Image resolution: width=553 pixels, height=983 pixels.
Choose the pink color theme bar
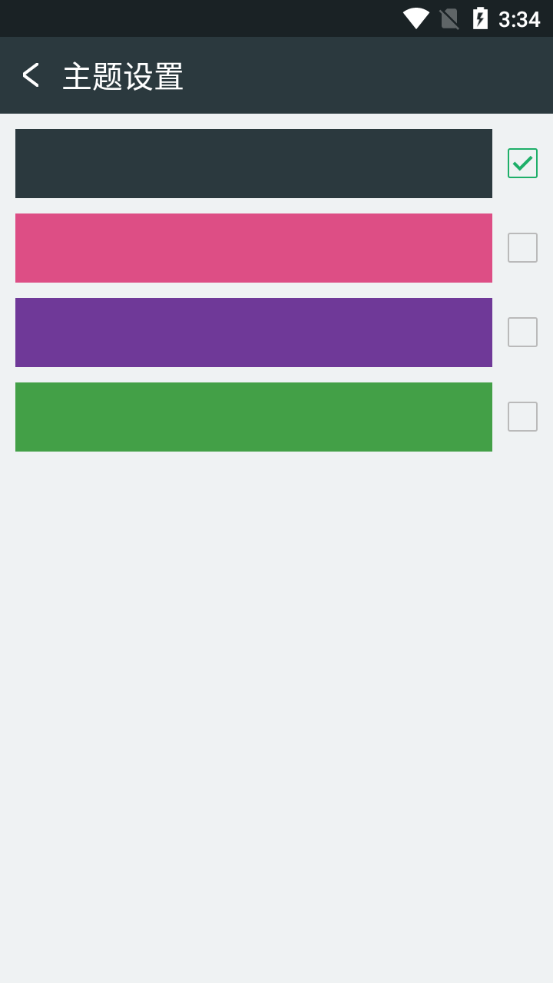pyautogui.click(x=253, y=248)
